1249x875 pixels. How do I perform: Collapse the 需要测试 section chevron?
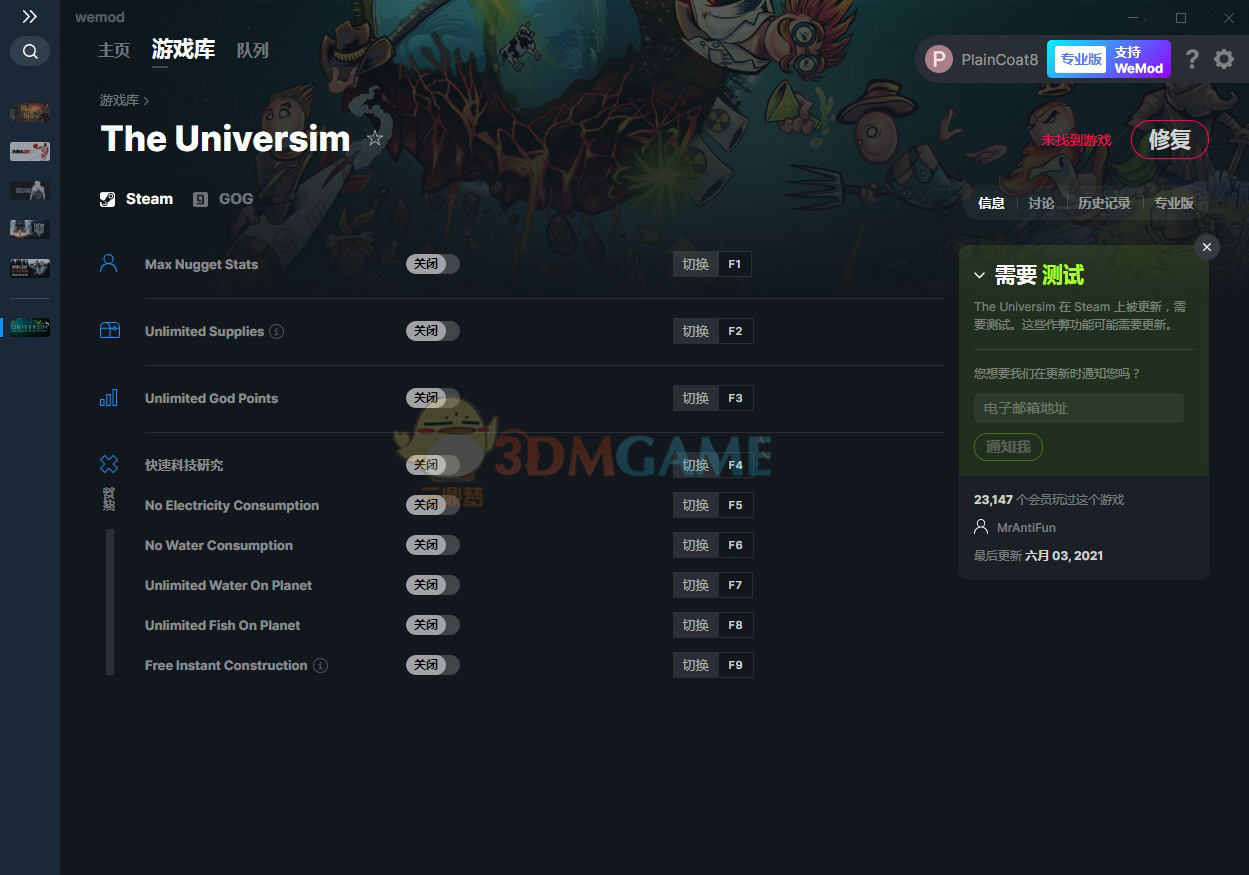click(x=979, y=275)
